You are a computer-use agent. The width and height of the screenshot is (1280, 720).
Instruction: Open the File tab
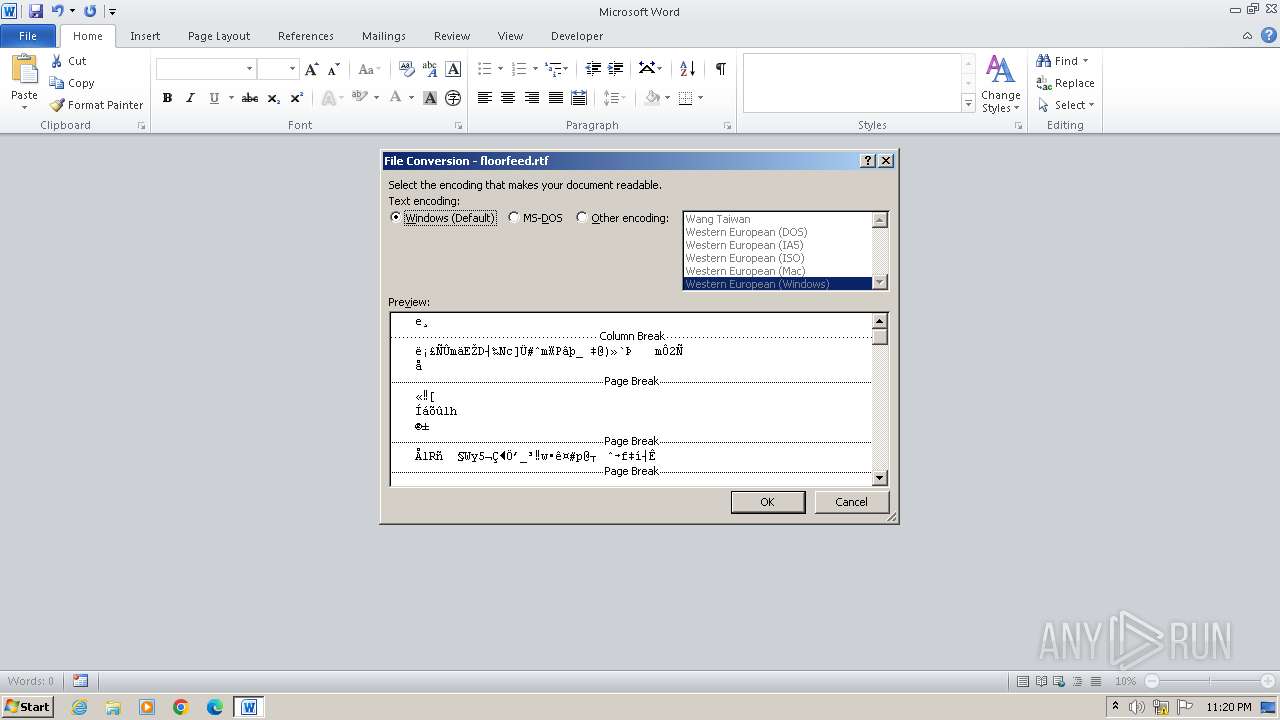(28, 36)
